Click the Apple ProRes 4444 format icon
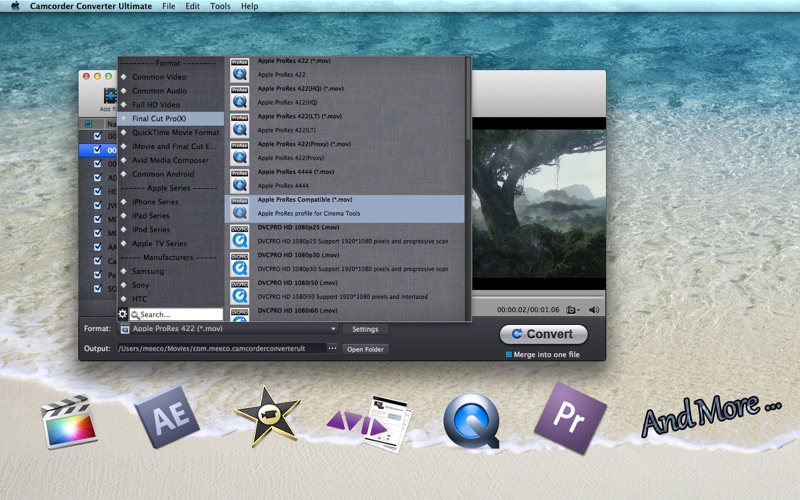The height and width of the screenshot is (500, 800). [x=239, y=181]
